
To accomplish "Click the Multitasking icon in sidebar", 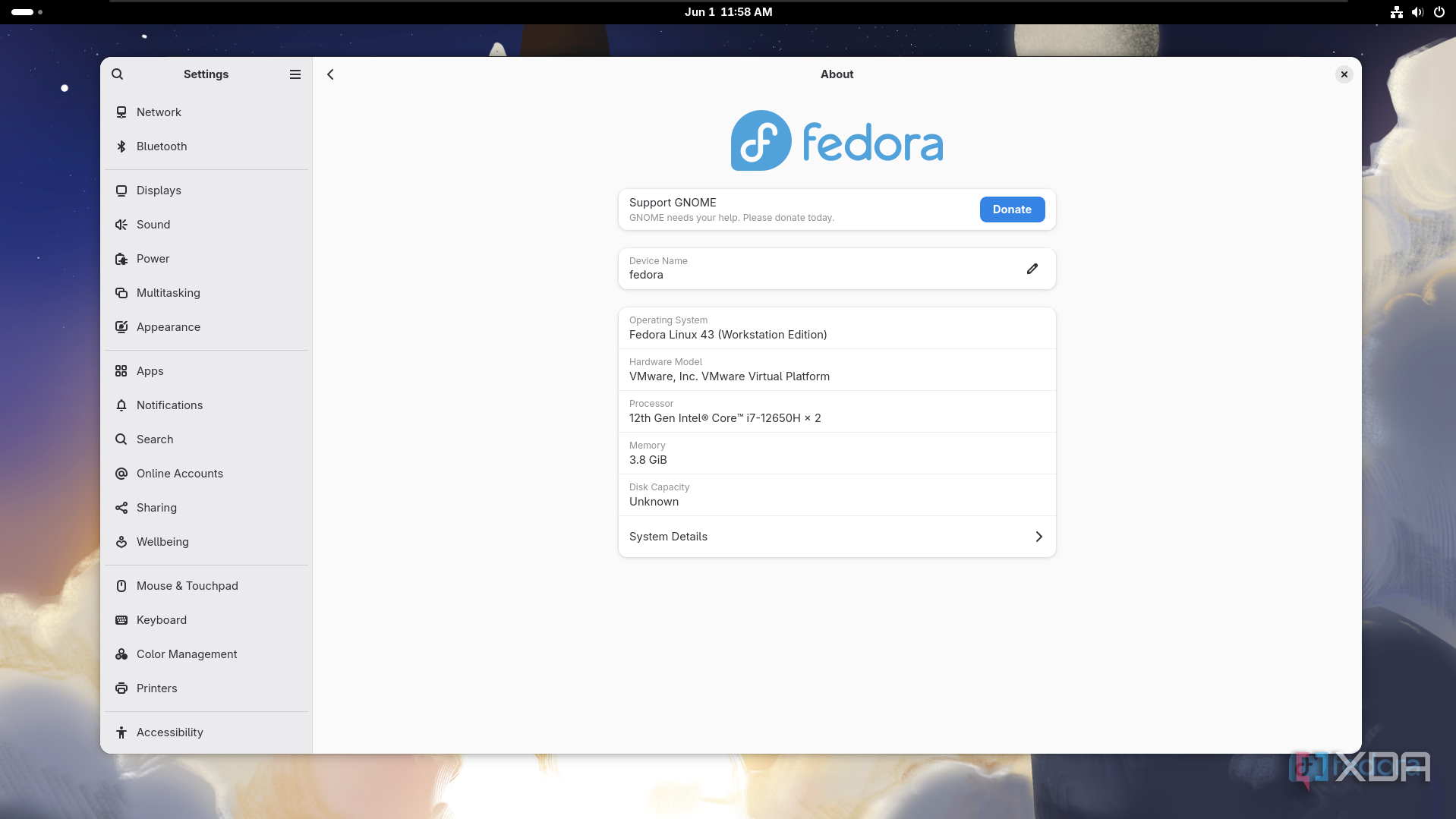I will [x=121, y=293].
